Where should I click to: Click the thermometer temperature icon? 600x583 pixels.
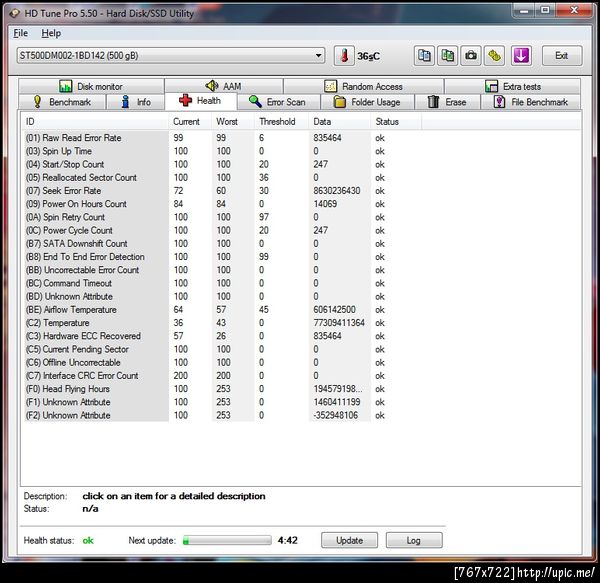[344, 56]
